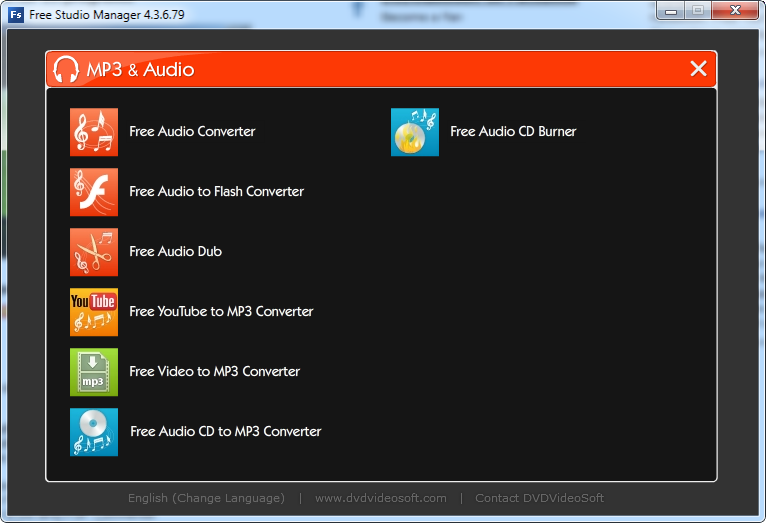Image resolution: width=766 pixels, height=523 pixels.
Task: Select the Free Audio Converter label
Action: pos(192,131)
